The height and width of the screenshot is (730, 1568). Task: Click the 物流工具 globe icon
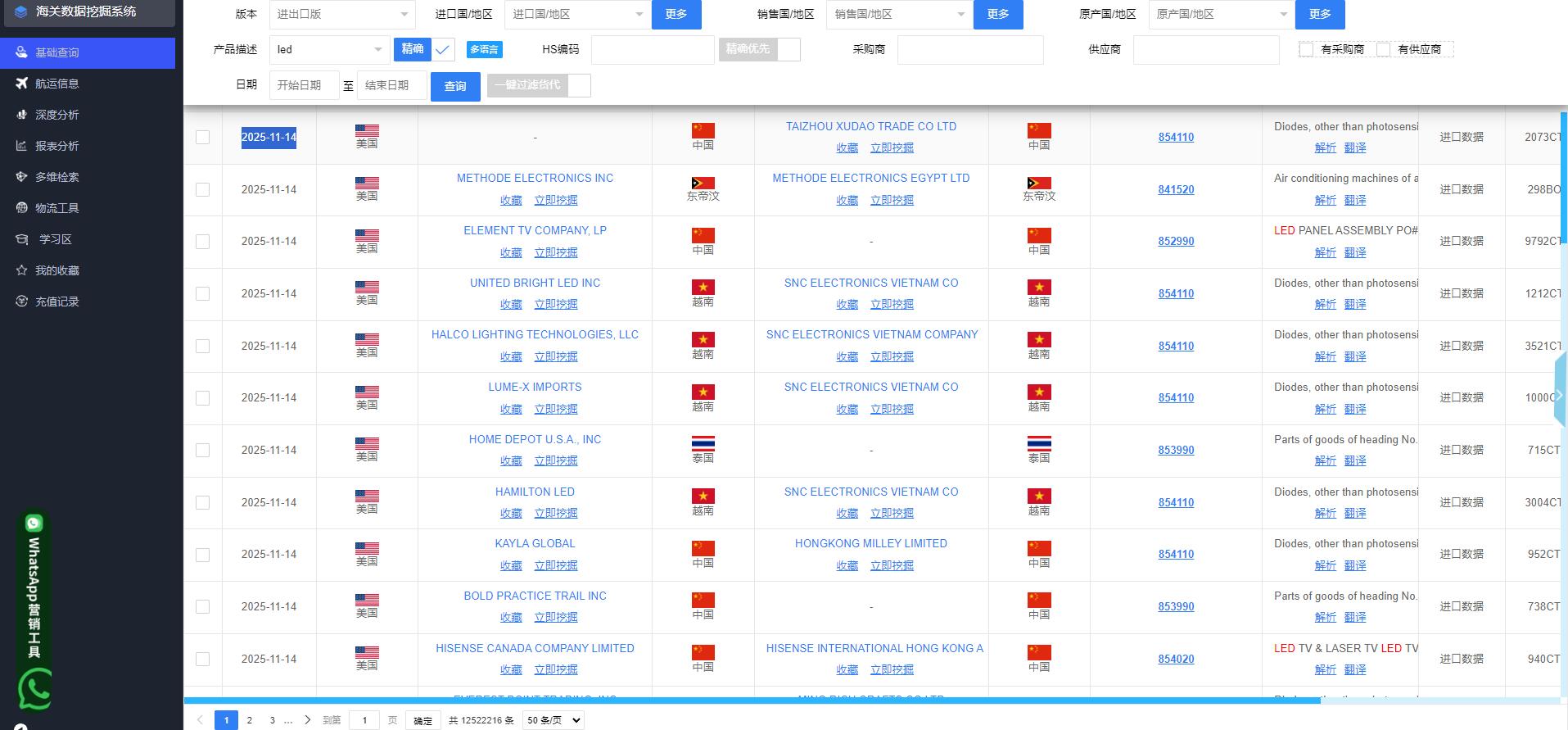click(22, 208)
